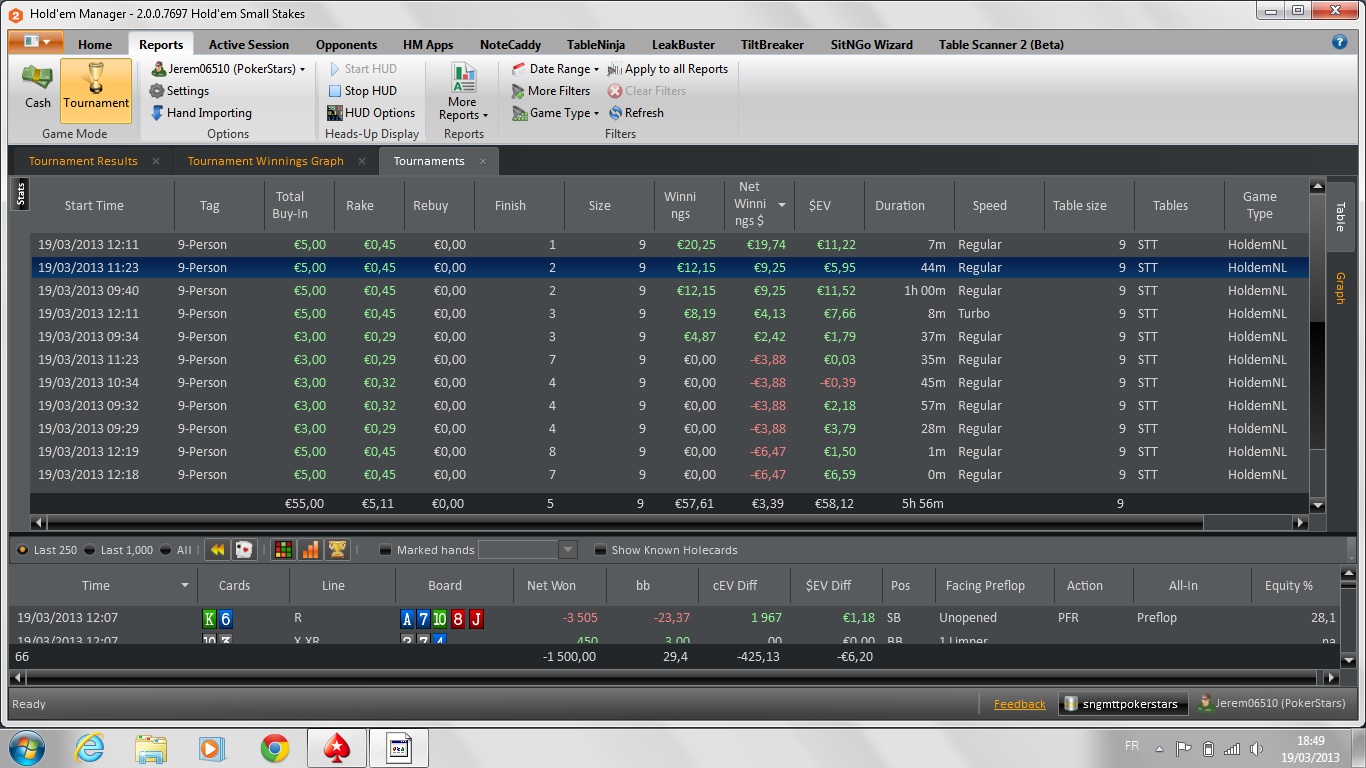Refresh the report data
Image resolution: width=1366 pixels, height=768 pixels.
636,113
